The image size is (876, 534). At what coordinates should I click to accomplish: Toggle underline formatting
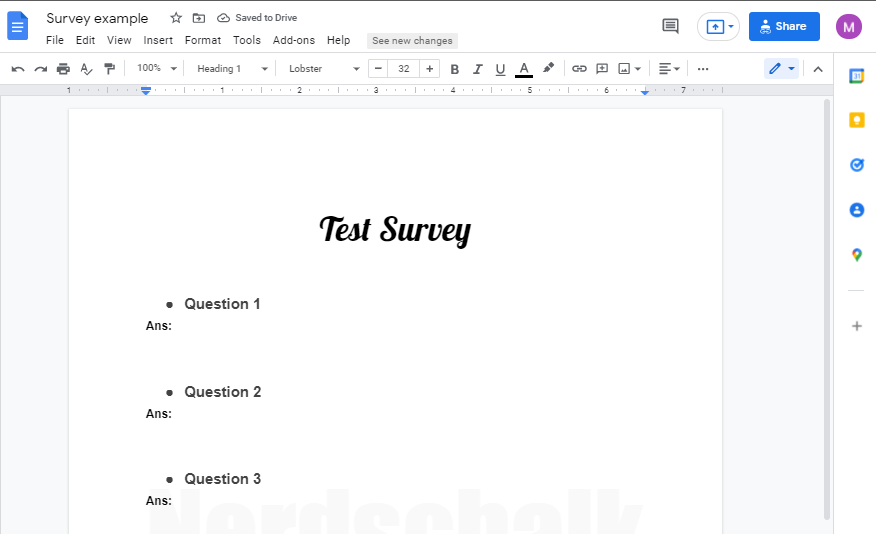500,69
